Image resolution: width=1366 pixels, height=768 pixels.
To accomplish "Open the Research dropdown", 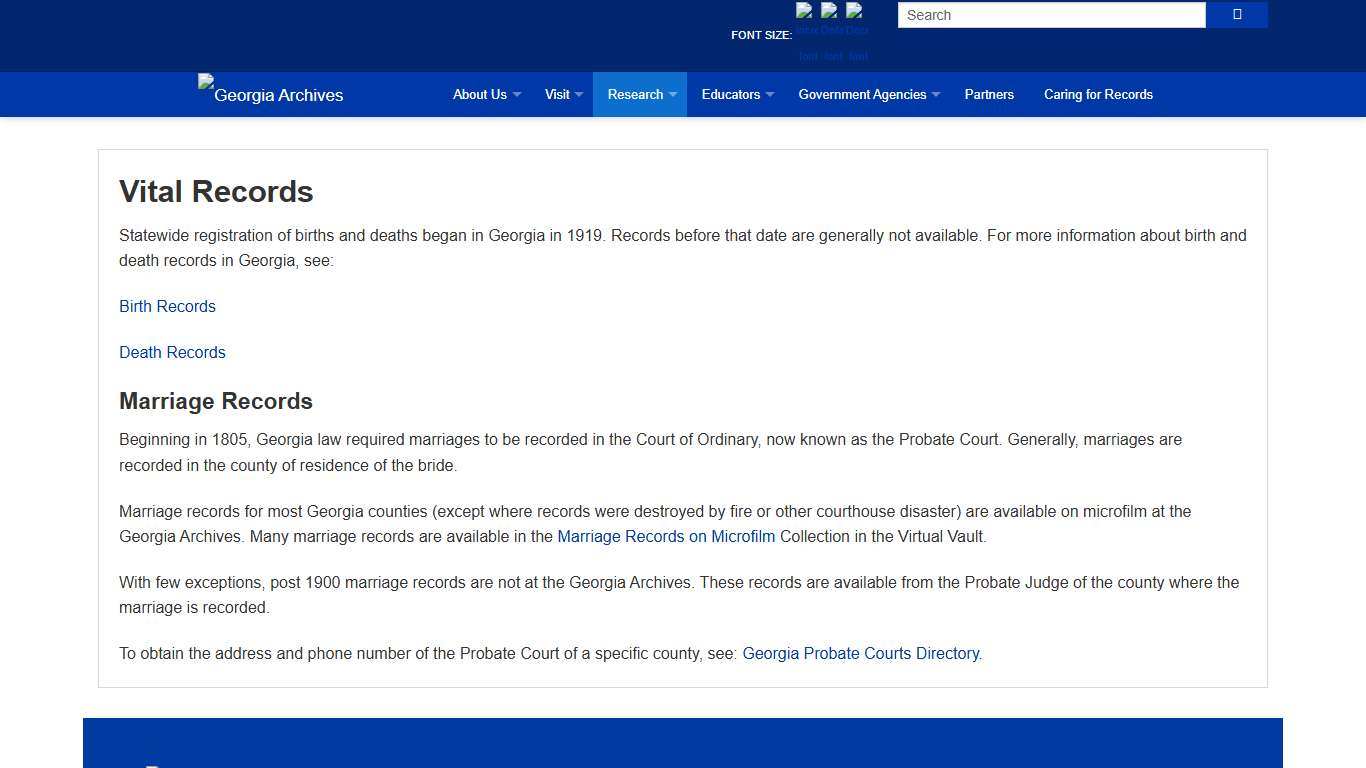I will coord(639,94).
